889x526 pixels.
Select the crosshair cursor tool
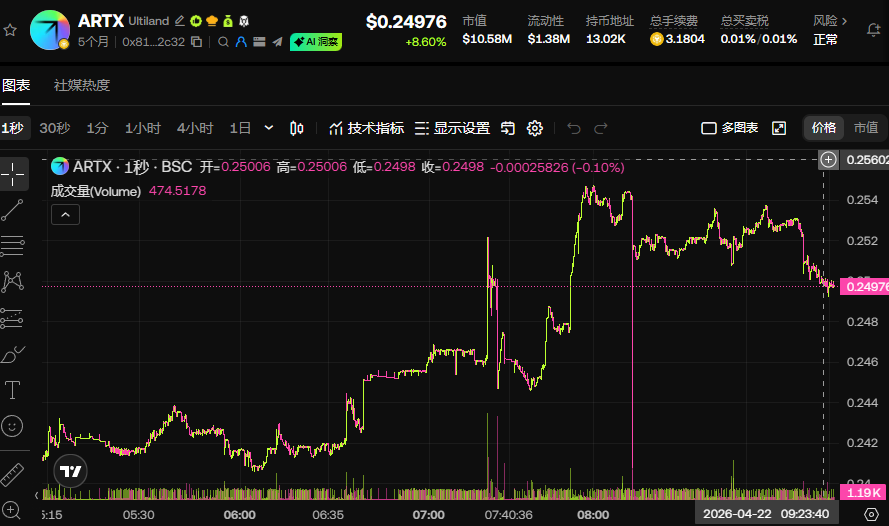tap(12, 173)
